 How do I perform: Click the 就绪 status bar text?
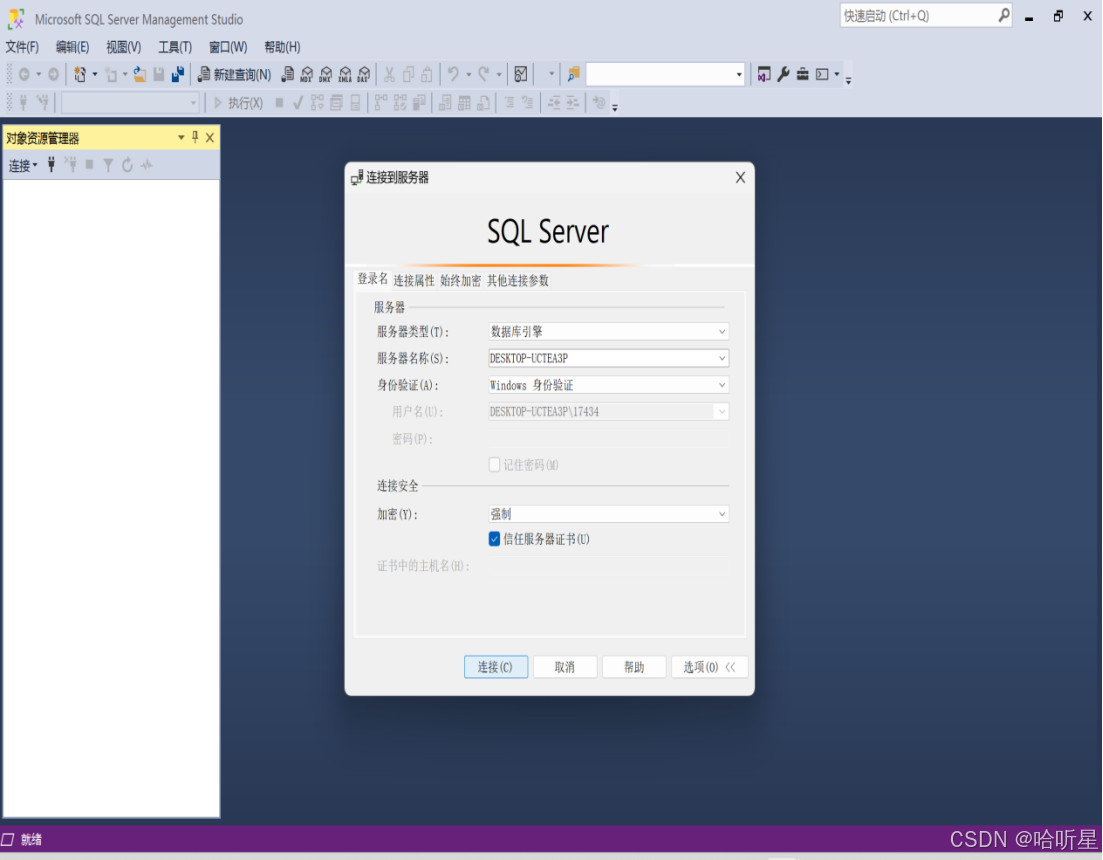point(31,839)
